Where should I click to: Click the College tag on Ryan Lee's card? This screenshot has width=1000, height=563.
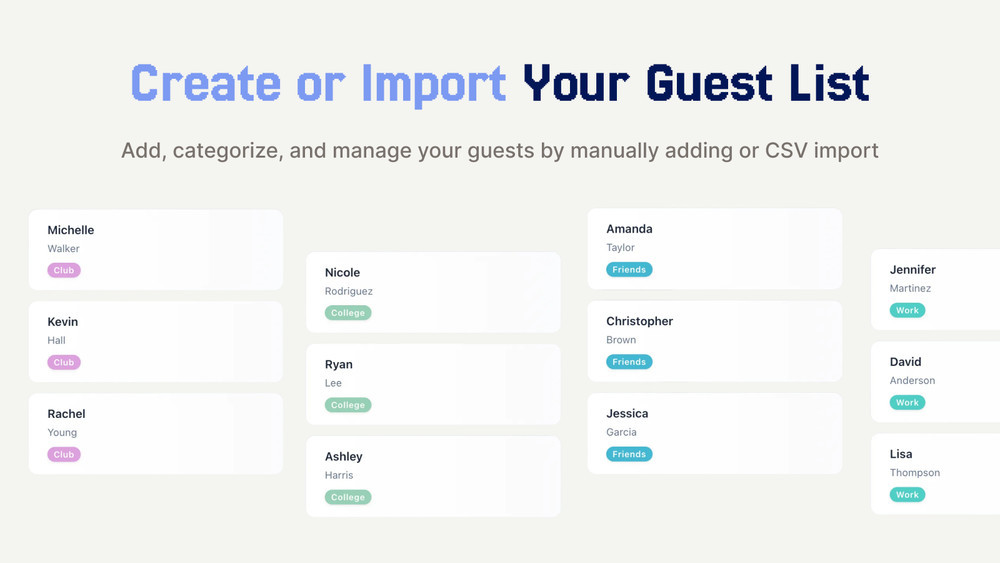coord(348,405)
